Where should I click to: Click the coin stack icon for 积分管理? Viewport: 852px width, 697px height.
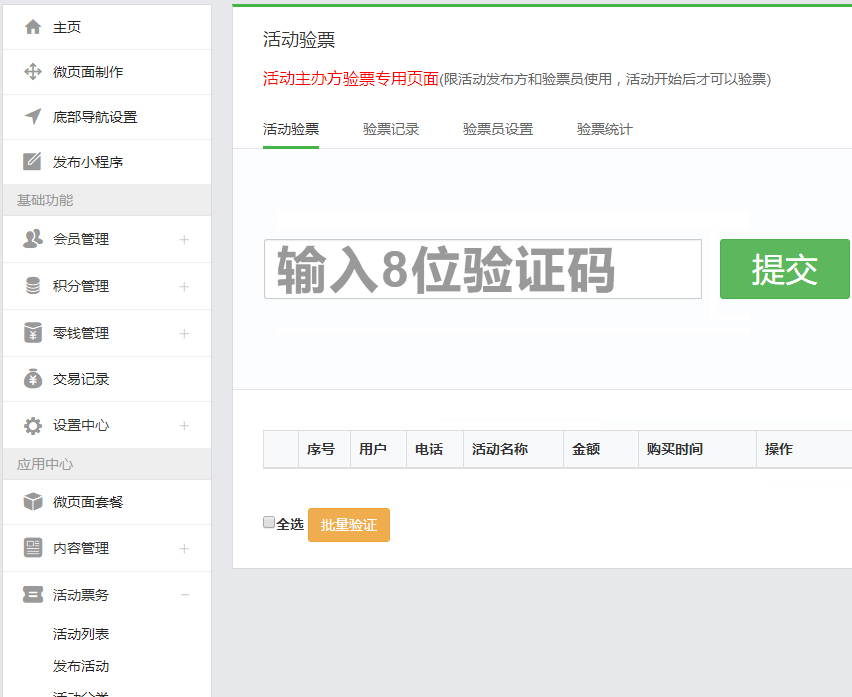[33, 286]
